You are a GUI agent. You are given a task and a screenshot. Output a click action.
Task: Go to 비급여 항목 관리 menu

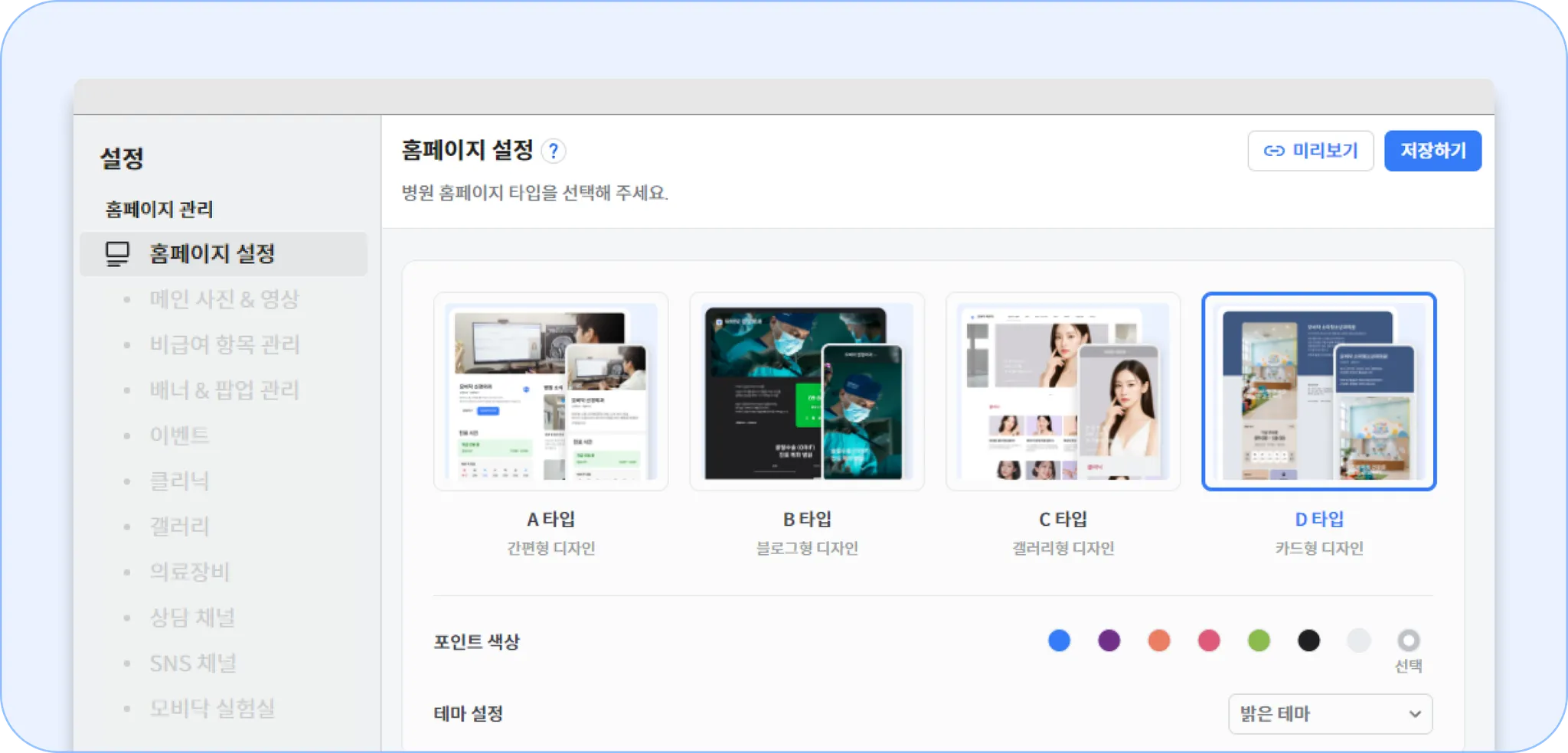pyautogui.click(x=224, y=344)
